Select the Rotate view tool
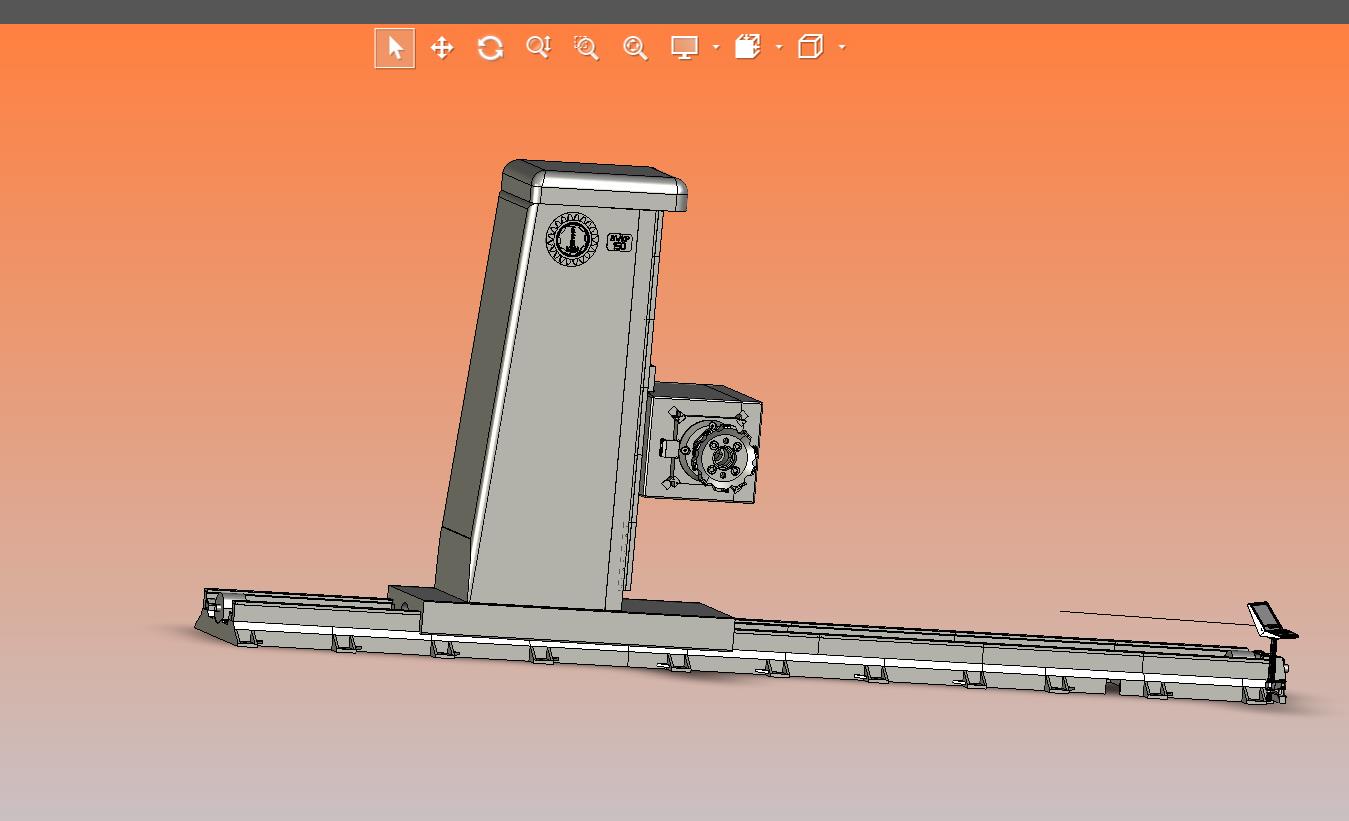Image resolution: width=1349 pixels, height=821 pixels. pos(490,48)
